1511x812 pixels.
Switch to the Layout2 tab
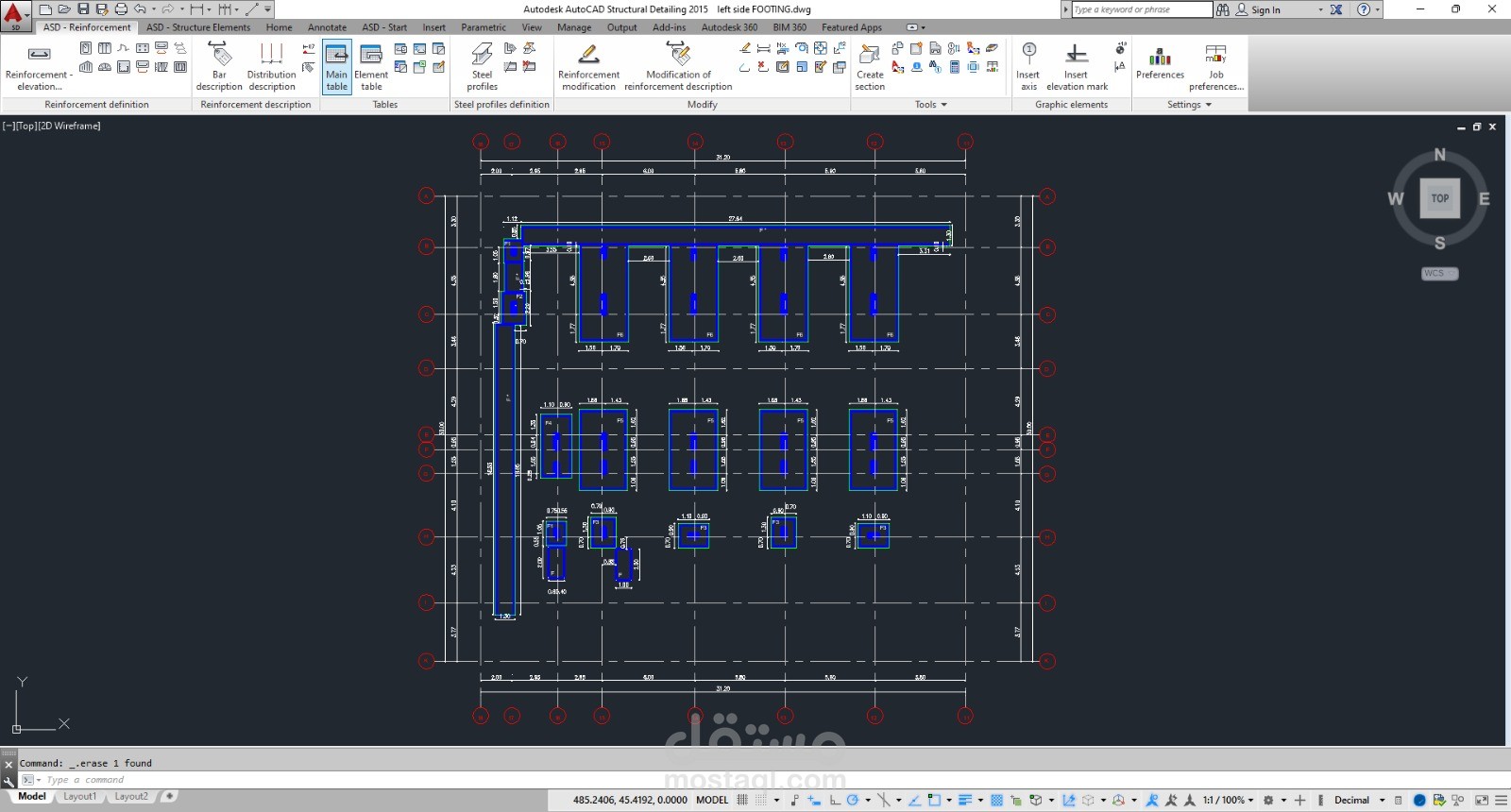tap(130, 797)
